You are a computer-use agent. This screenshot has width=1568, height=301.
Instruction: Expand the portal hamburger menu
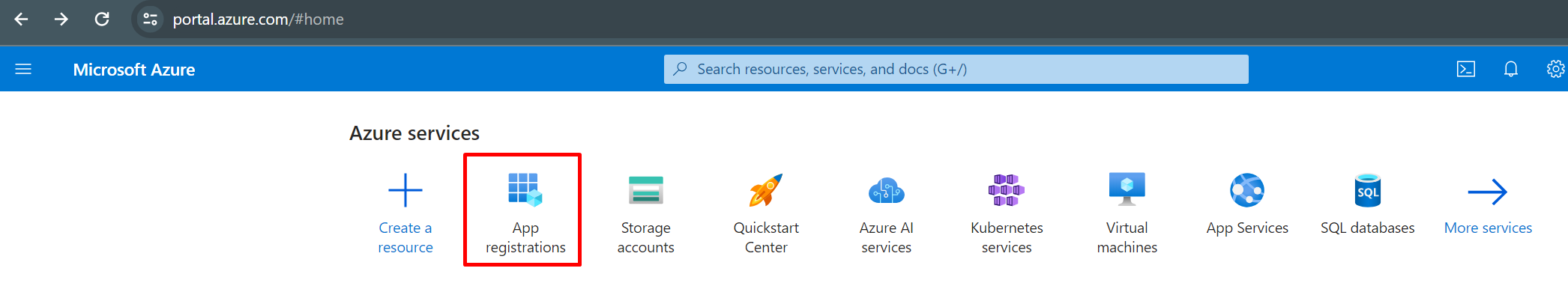coord(23,70)
